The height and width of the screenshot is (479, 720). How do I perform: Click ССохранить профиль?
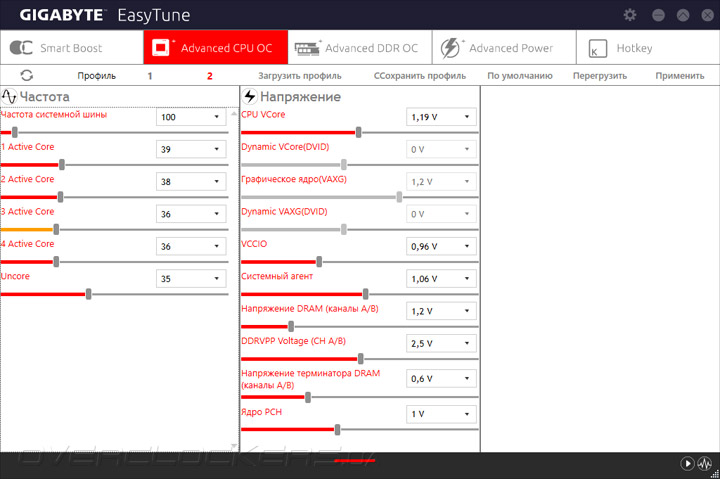tap(420, 76)
